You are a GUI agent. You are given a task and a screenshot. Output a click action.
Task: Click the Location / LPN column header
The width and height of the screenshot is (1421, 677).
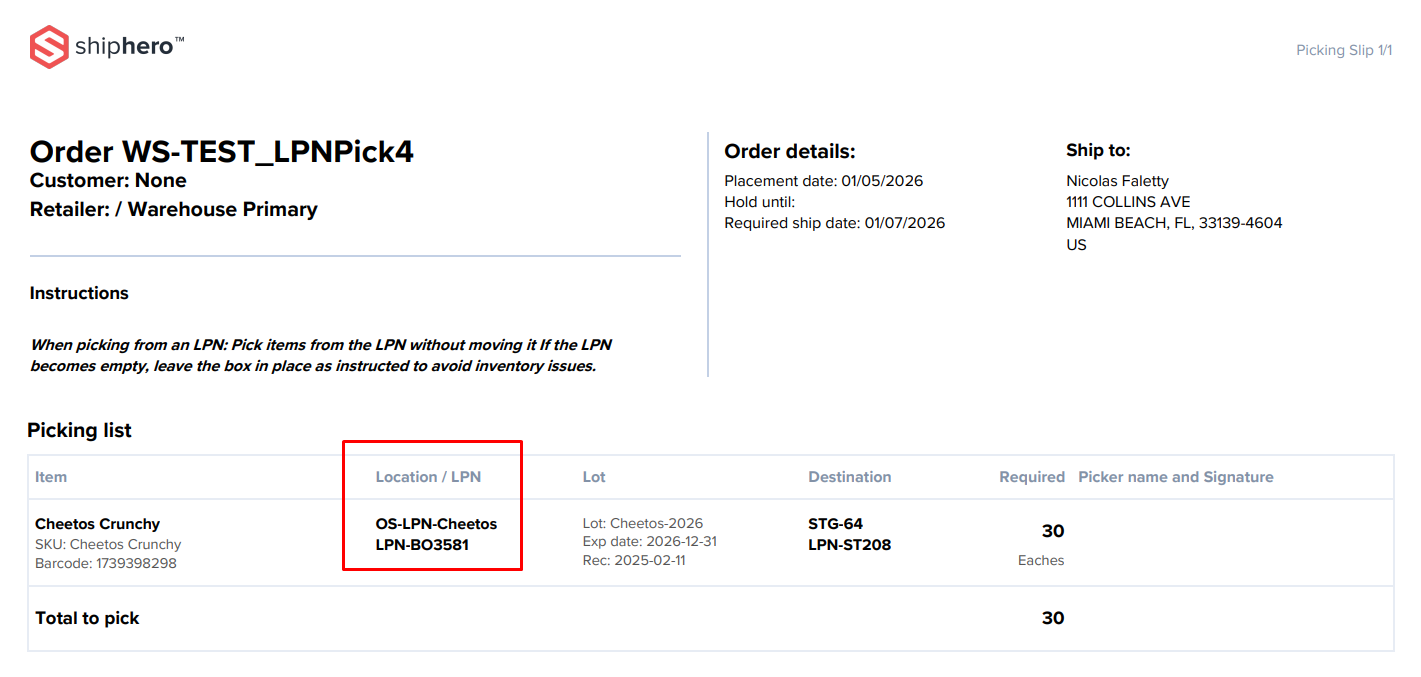tap(428, 477)
